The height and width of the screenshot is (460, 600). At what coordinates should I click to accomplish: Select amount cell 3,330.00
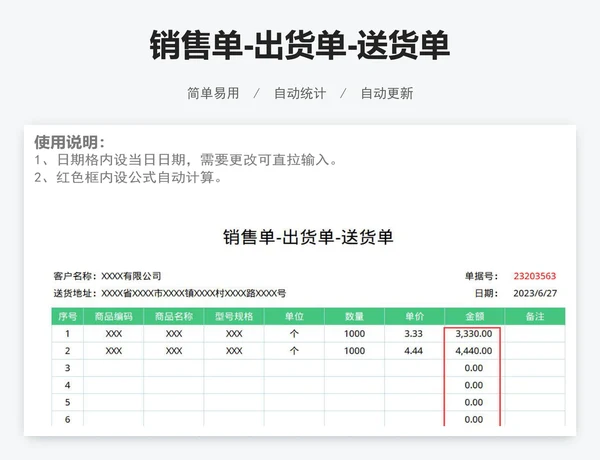(474, 334)
